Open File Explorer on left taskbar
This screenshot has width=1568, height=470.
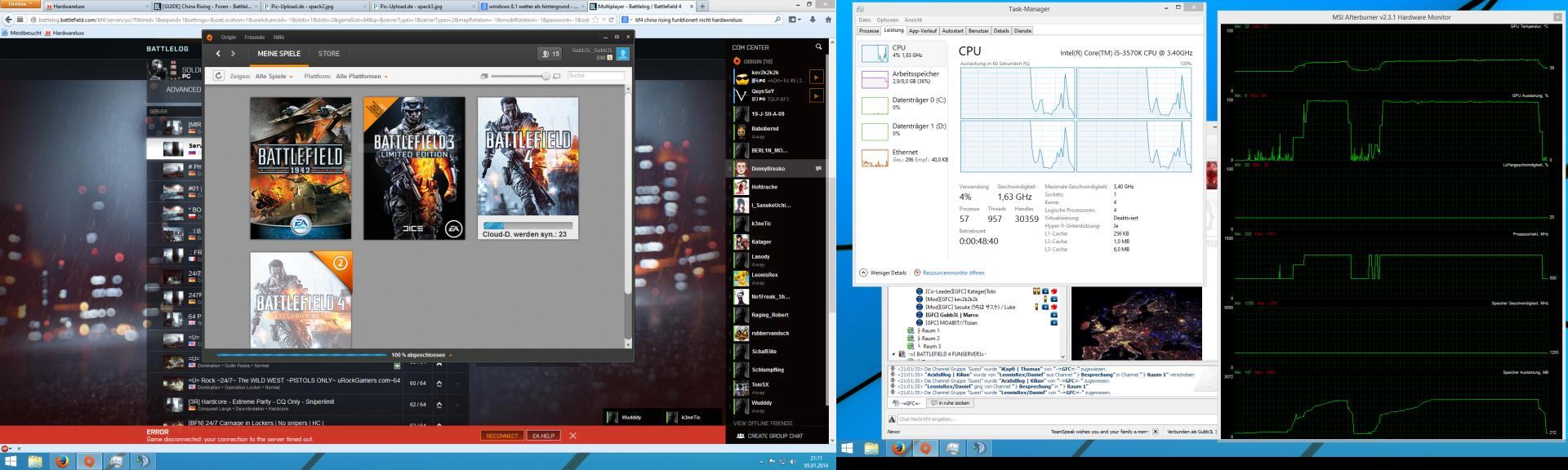(x=36, y=462)
